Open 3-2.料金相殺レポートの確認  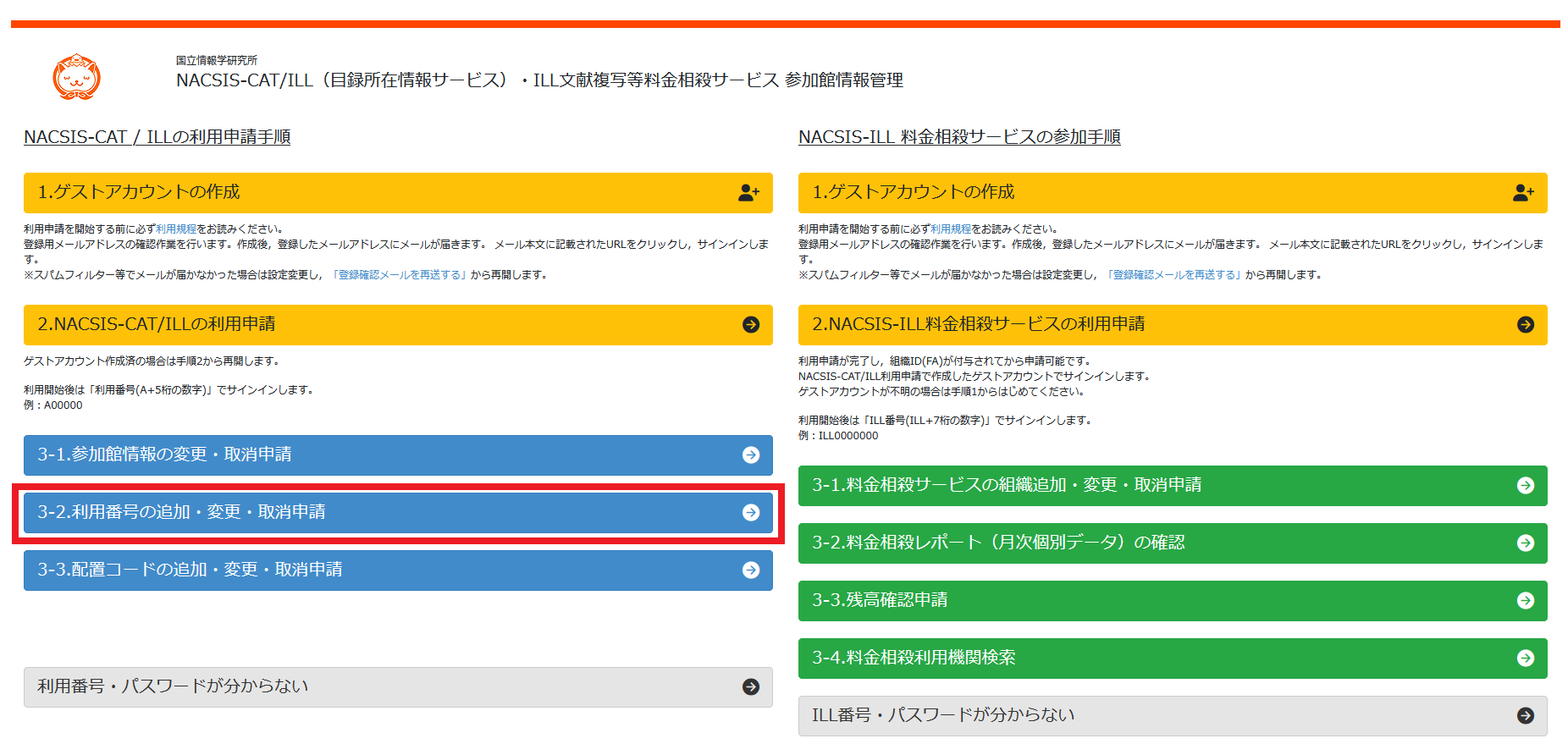[1173, 543]
